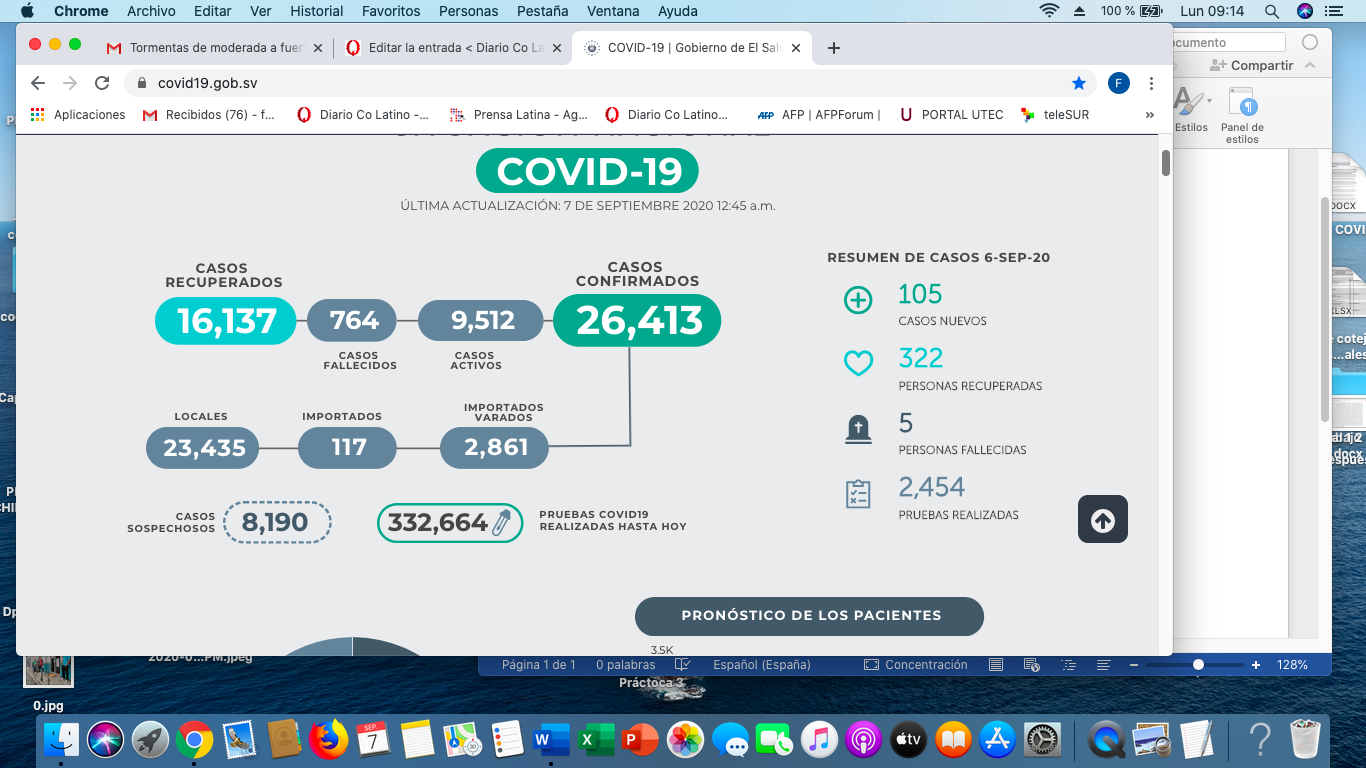Go back using the browser back arrow
Viewport: 1366px width, 768px height.
[38, 83]
